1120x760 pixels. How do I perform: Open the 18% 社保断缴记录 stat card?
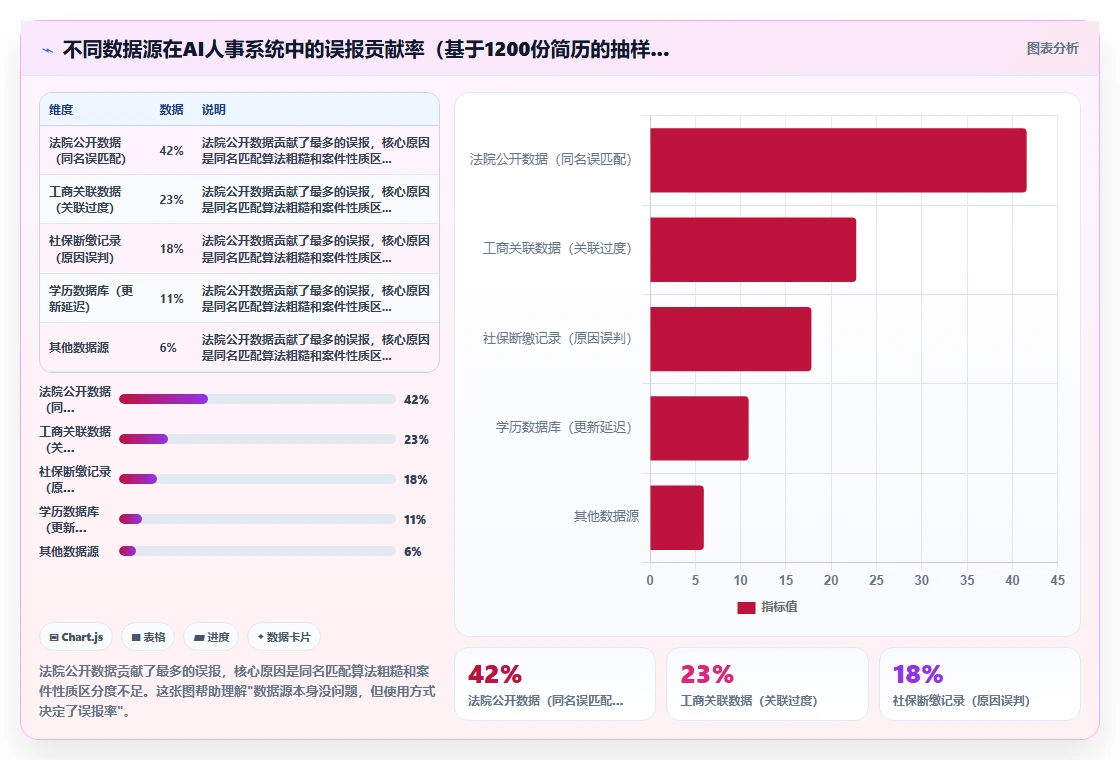(979, 684)
